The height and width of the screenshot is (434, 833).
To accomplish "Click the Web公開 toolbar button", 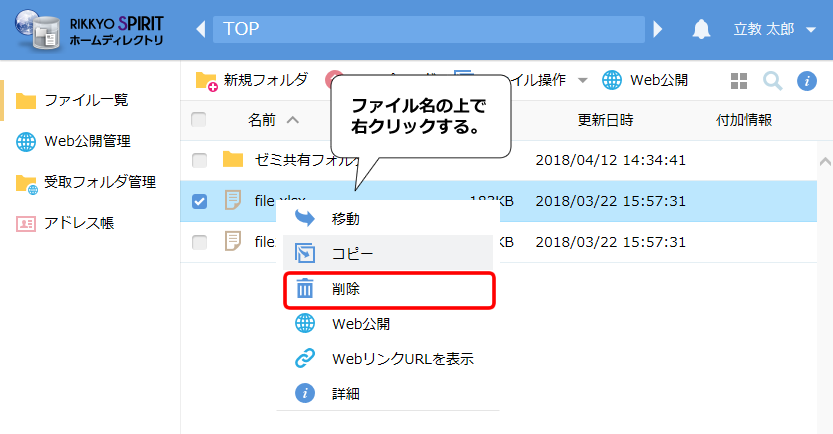I will click(645, 80).
